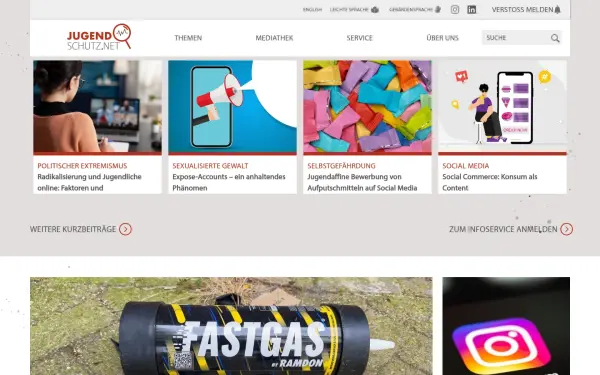Open social commerce phone illustration thumbnail

pyautogui.click(x=502, y=106)
